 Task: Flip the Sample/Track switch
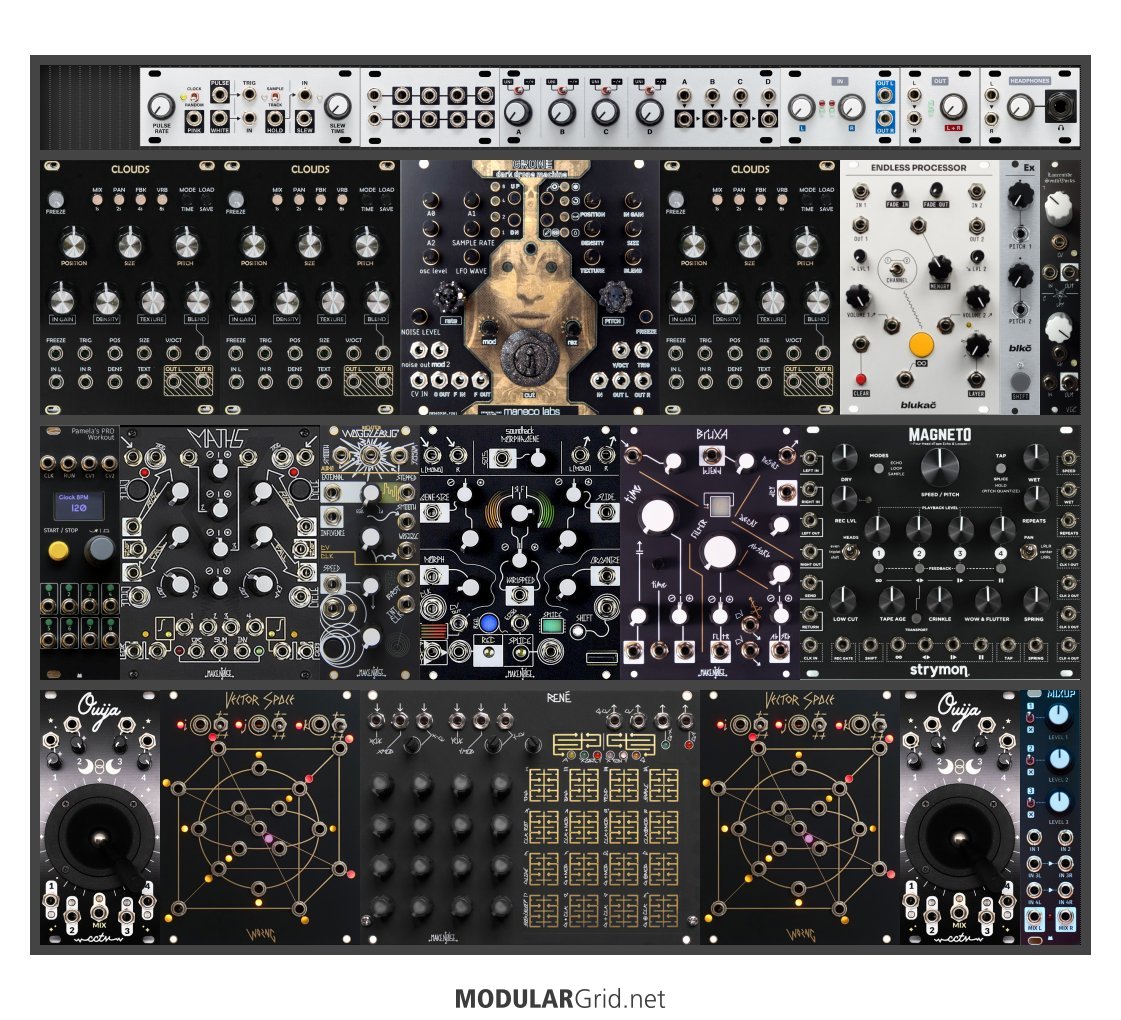pyautogui.click(x=275, y=96)
